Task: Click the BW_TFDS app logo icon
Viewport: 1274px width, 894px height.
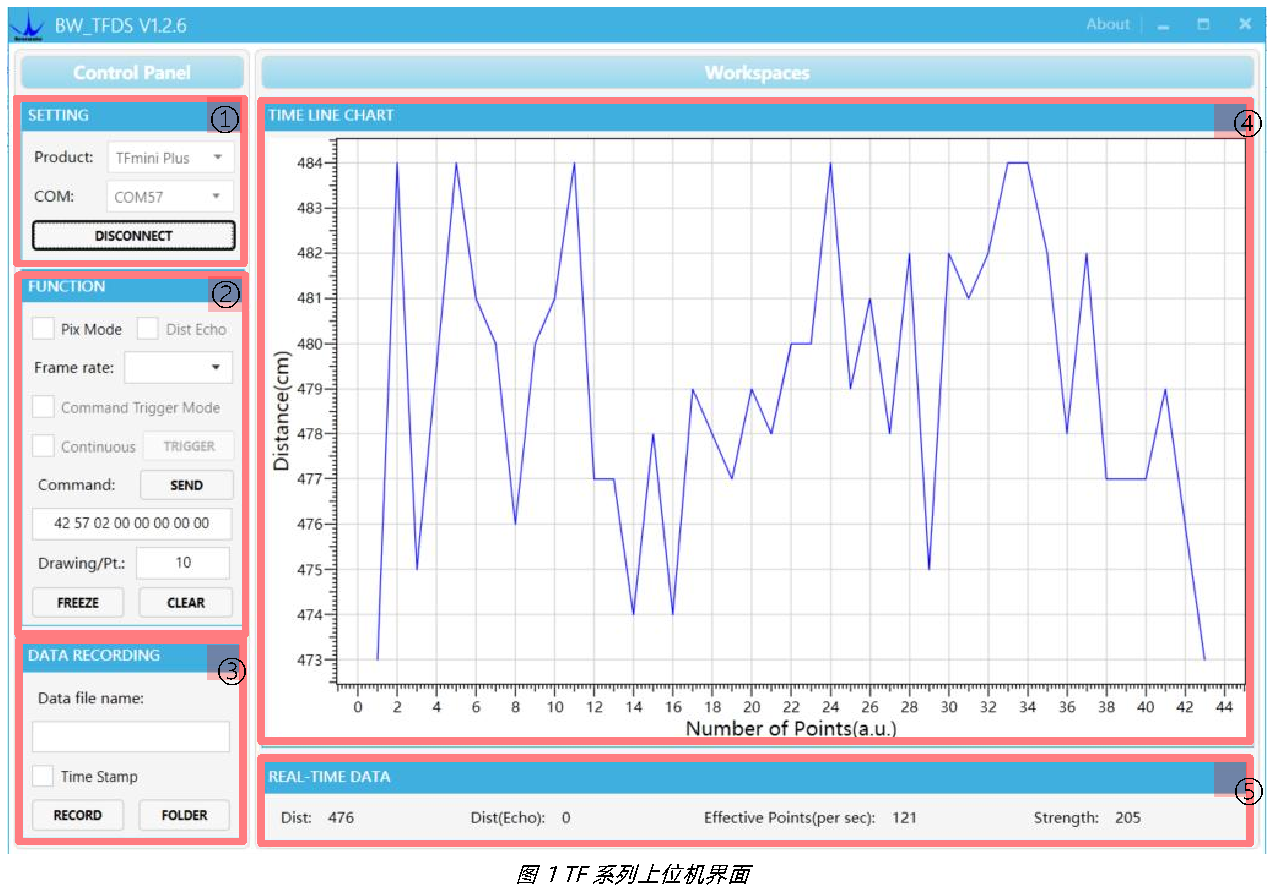Action: [28, 26]
